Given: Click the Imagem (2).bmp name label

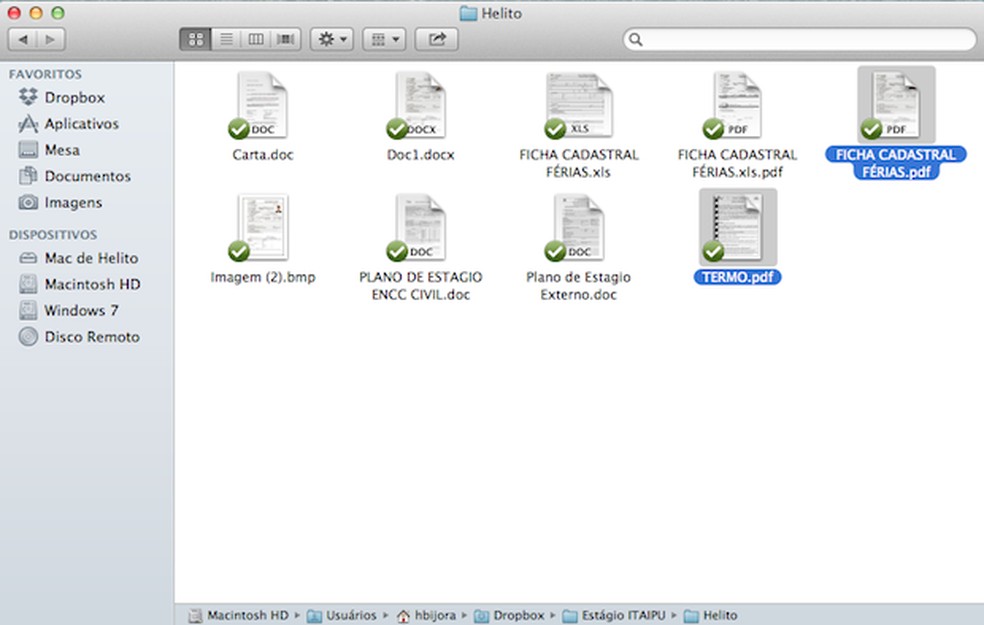Looking at the screenshot, I should pyautogui.click(x=263, y=277).
